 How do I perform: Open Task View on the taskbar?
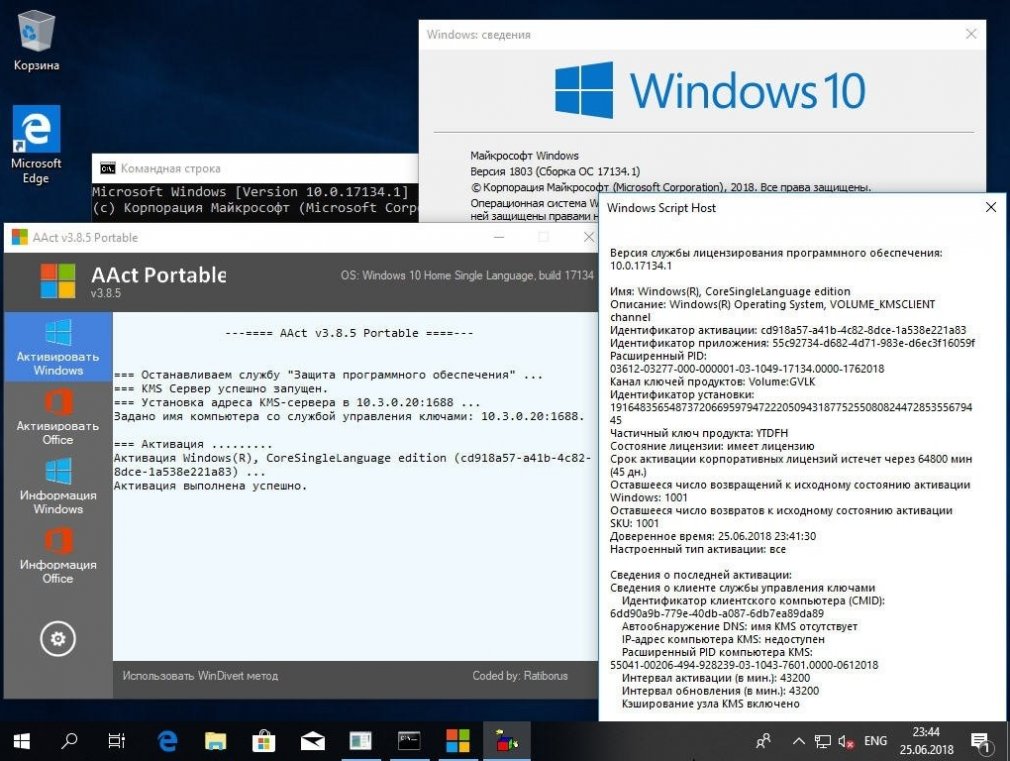(x=117, y=741)
